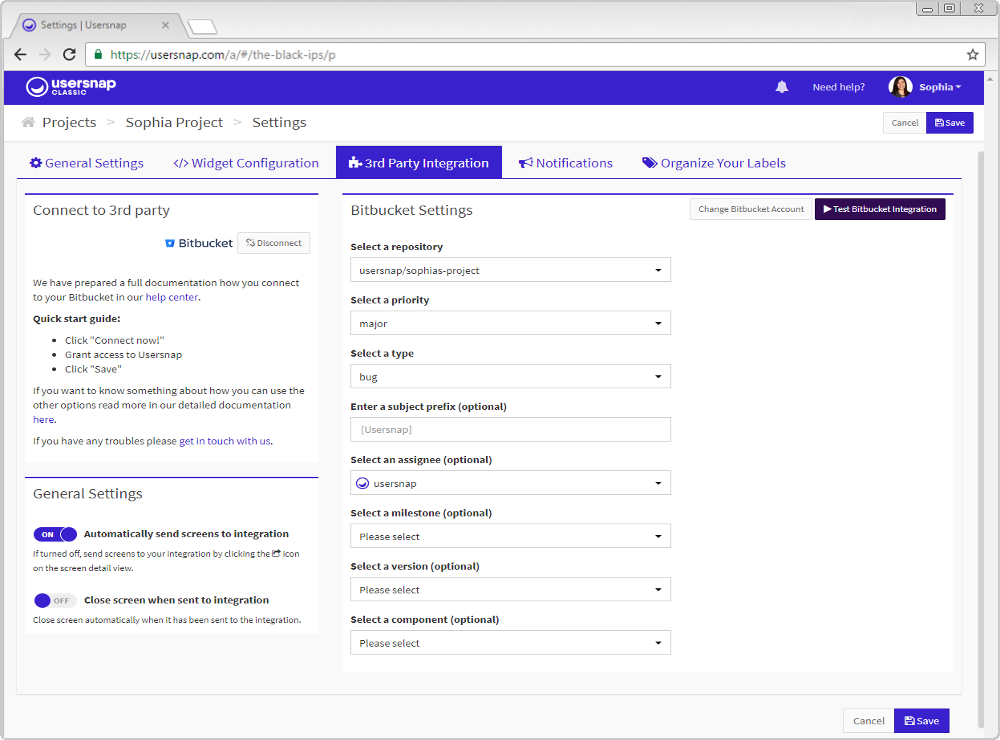Click the Usersnap Classic logo
Image resolution: width=1000 pixels, height=740 pixels.
point(71,86)
